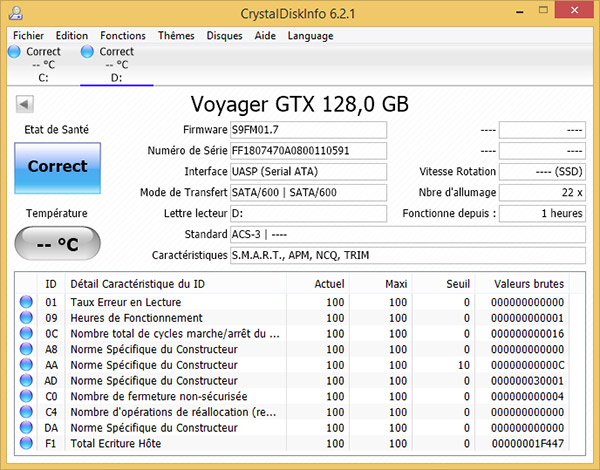
Task: Click status orb for Nombre de fermeture non-sécurisée
Action: 26,396
